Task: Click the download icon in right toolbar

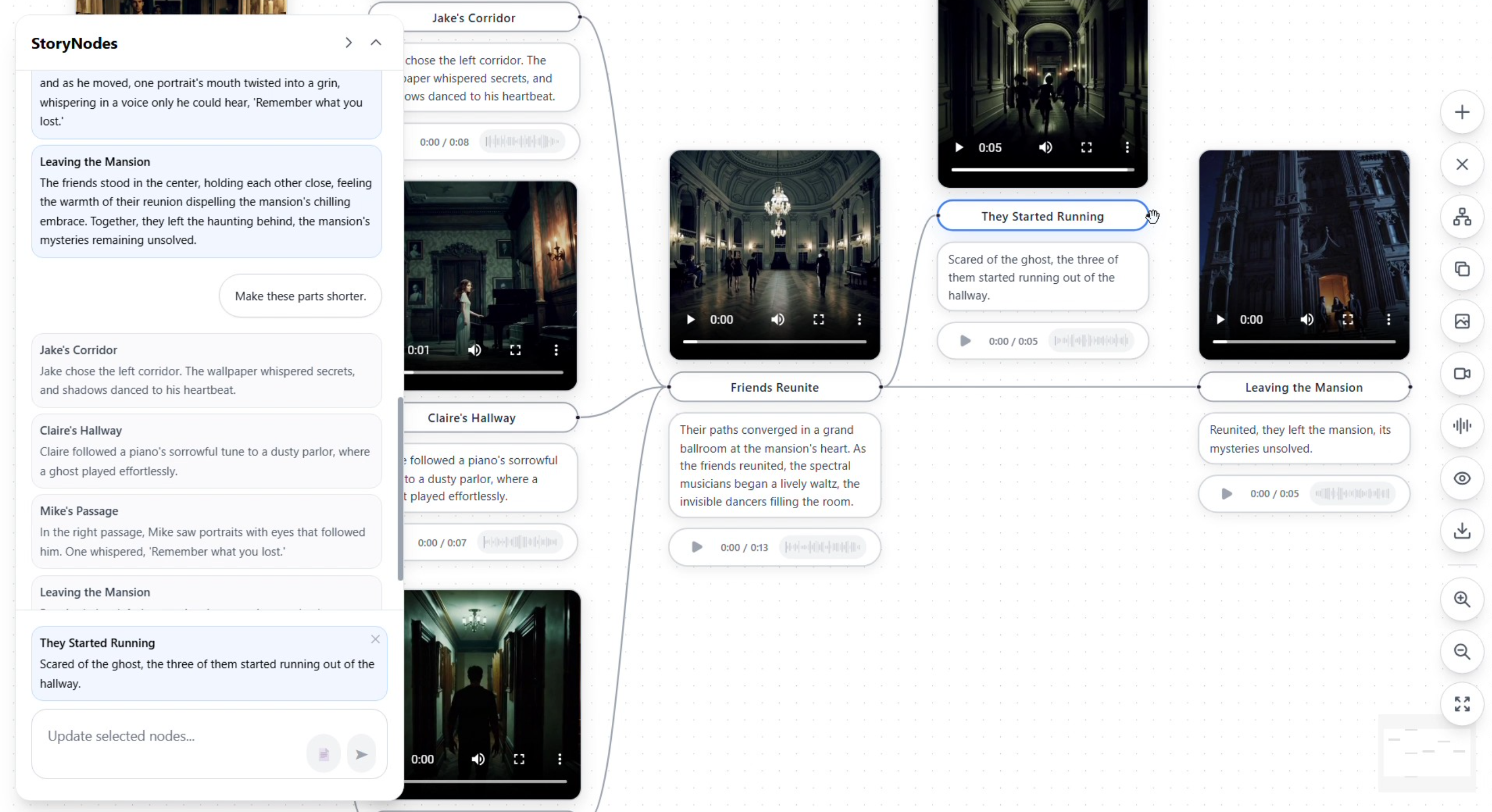Action: 1461,531
